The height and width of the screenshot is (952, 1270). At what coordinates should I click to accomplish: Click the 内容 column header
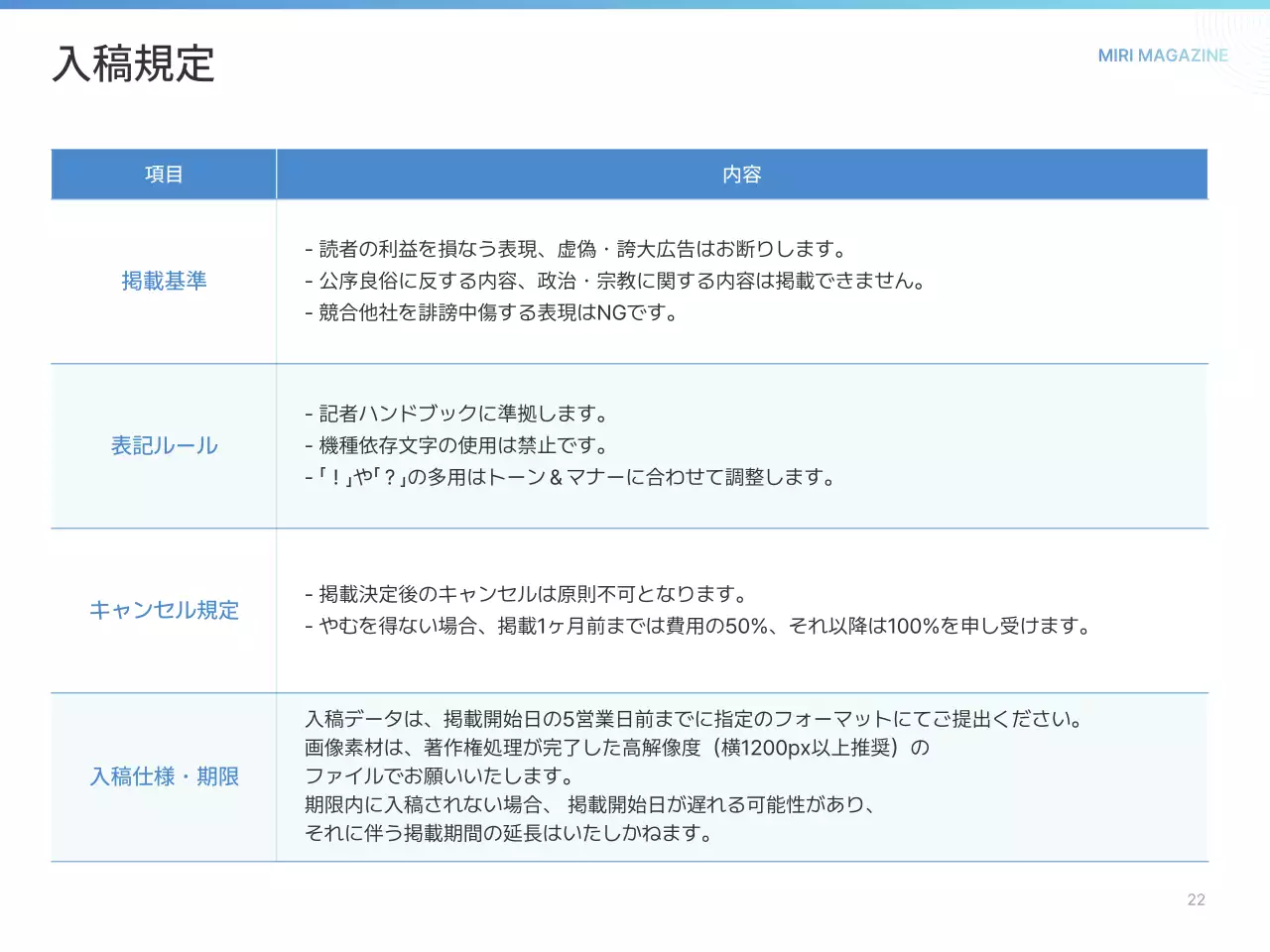click(x=742, y=174)
